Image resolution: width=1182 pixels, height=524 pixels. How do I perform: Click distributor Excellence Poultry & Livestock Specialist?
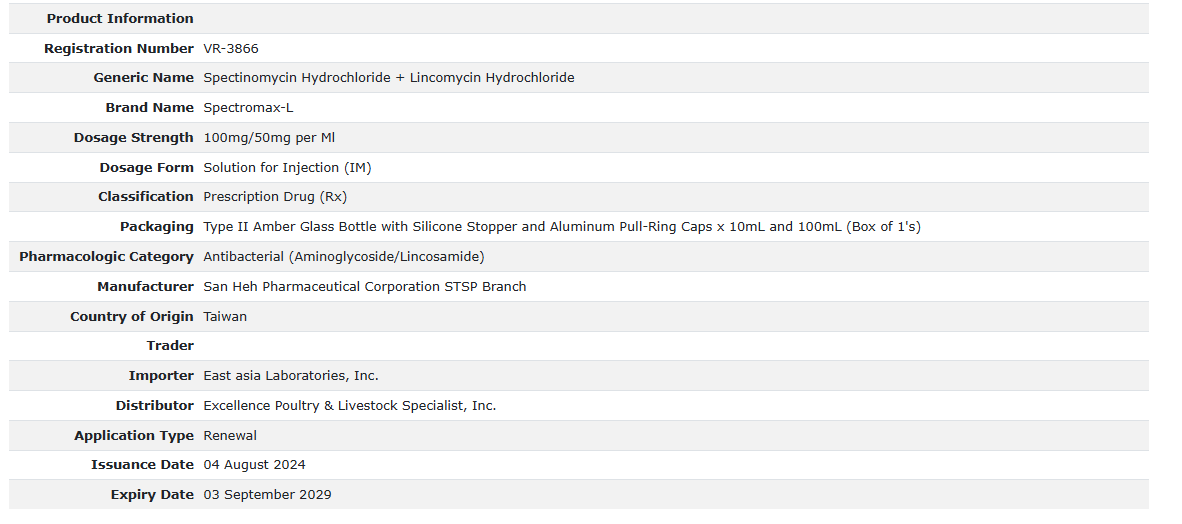coord(349,406)
